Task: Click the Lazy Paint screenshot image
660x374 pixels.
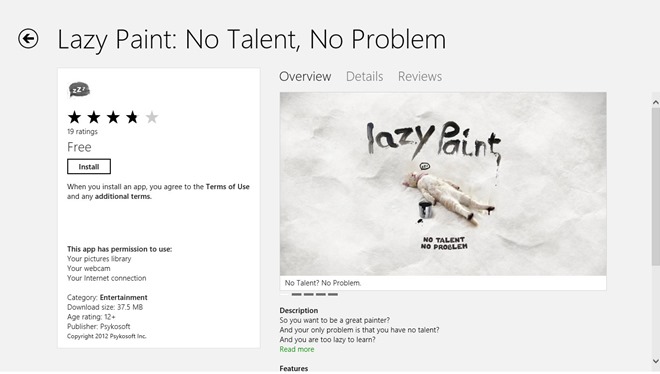Action: click(443, 184)
